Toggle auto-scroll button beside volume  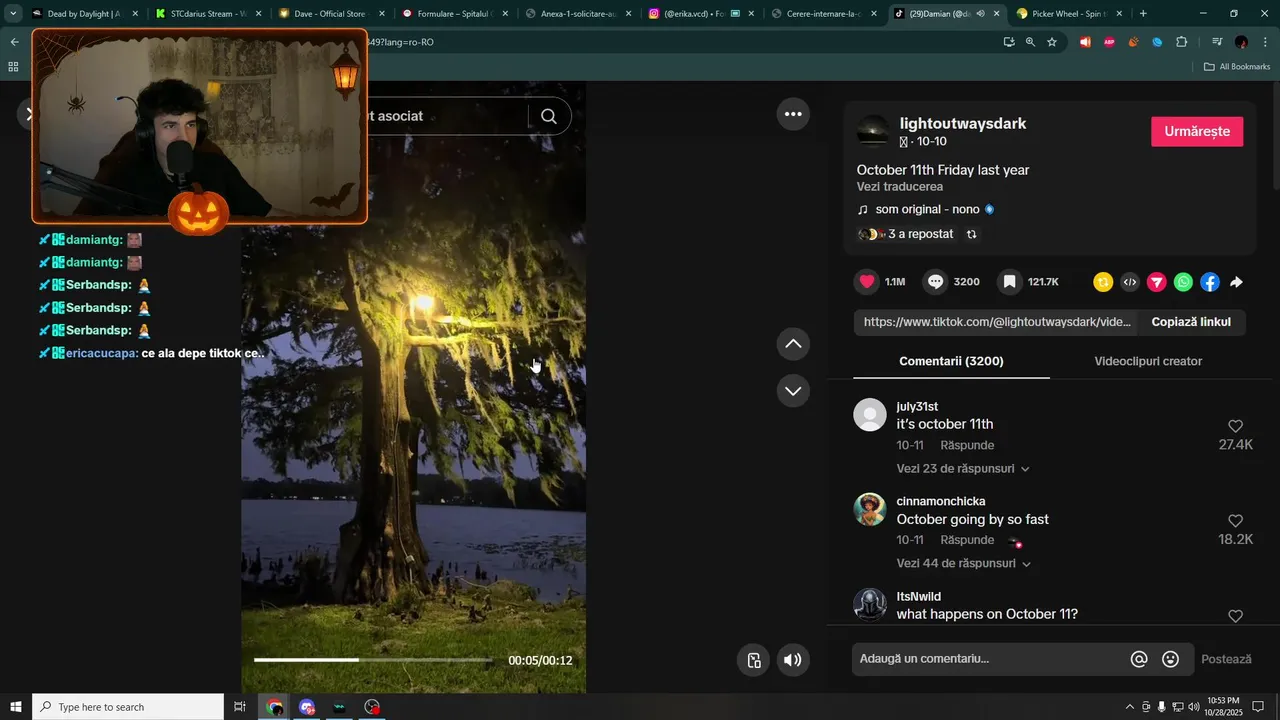pyautogui.click(x=754, y=660)
